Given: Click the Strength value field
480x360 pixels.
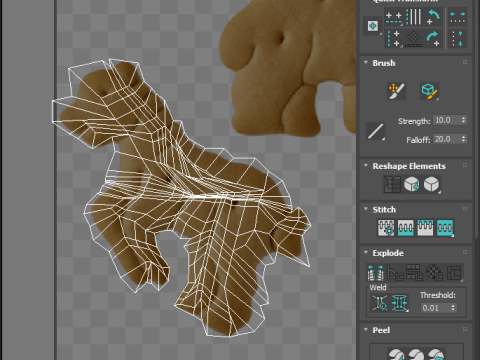Looking at the screenshot, I should (446, 120).
